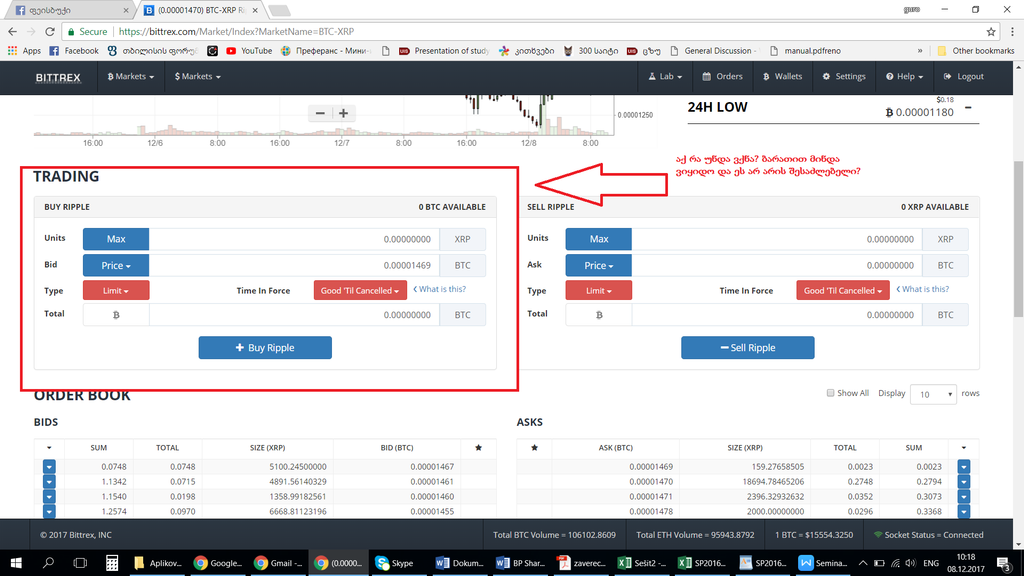Select ask price 0.00001470 in order book
1024x576 pixels.
click(650, 482)
